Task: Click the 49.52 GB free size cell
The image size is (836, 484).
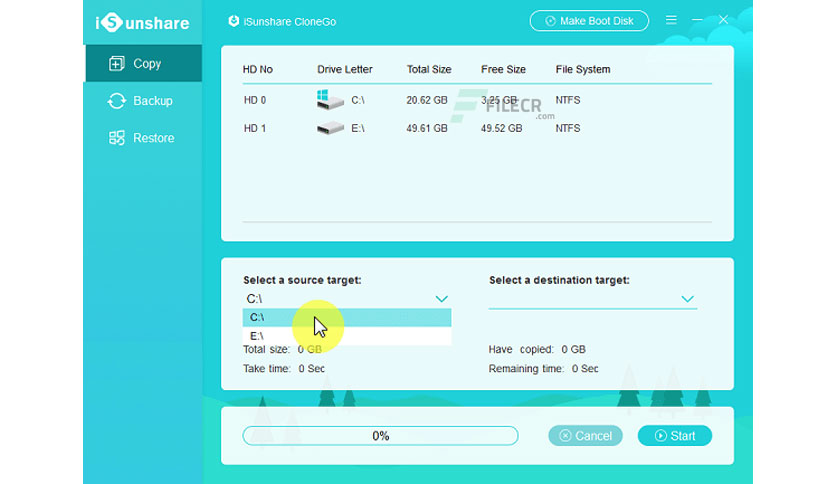Action: 501,128
